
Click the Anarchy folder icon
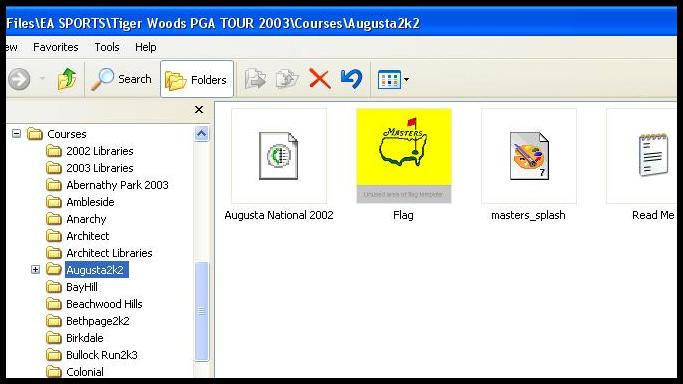(54, 219)
